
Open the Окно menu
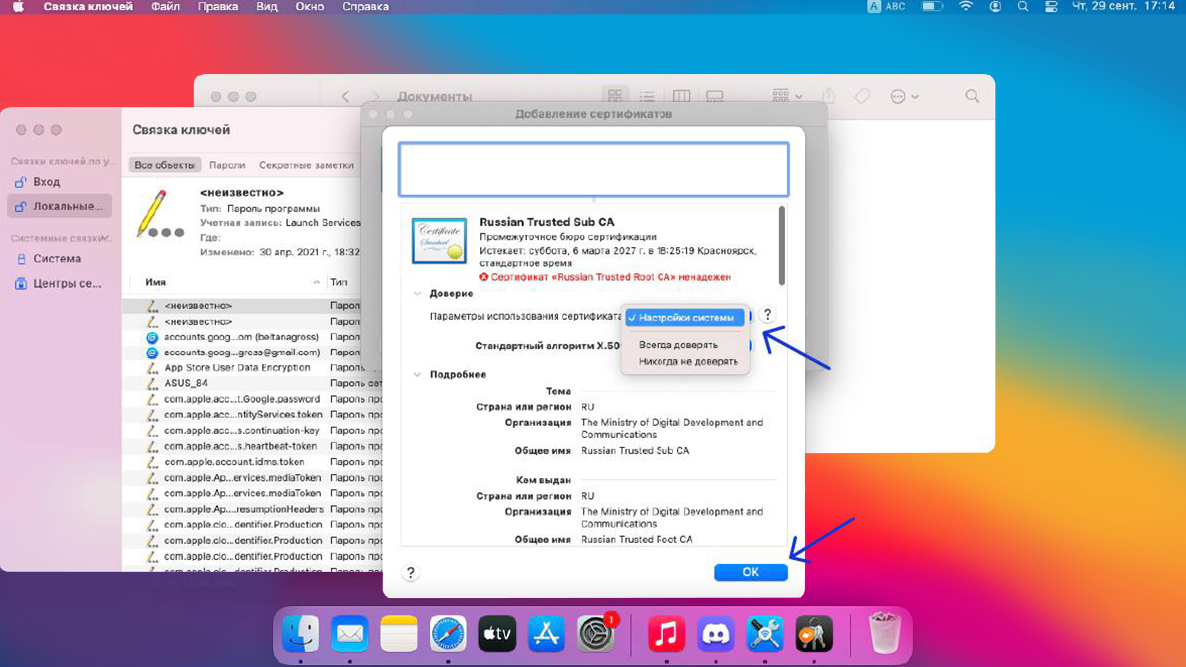(x=309, y=6)
